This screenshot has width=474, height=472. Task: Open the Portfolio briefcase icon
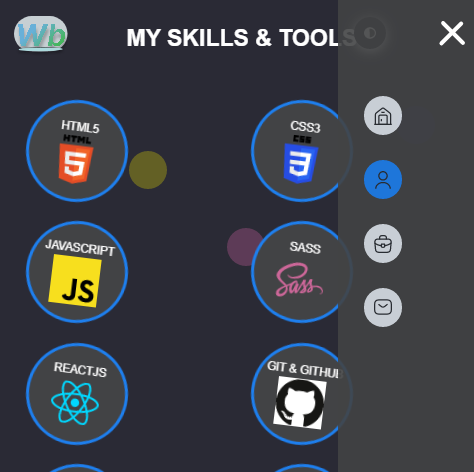pos(383,244)
